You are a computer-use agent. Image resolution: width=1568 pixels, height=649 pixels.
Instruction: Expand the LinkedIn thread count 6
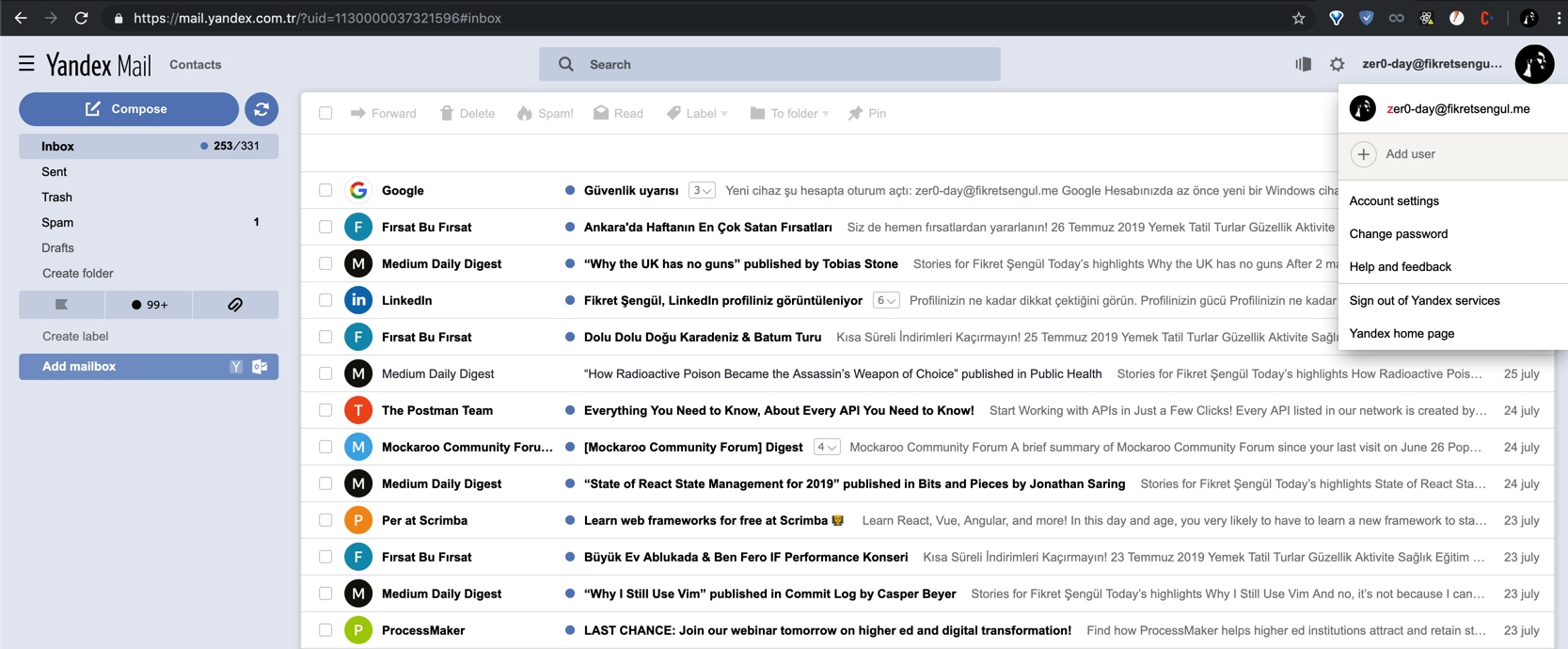pos(886,300)
